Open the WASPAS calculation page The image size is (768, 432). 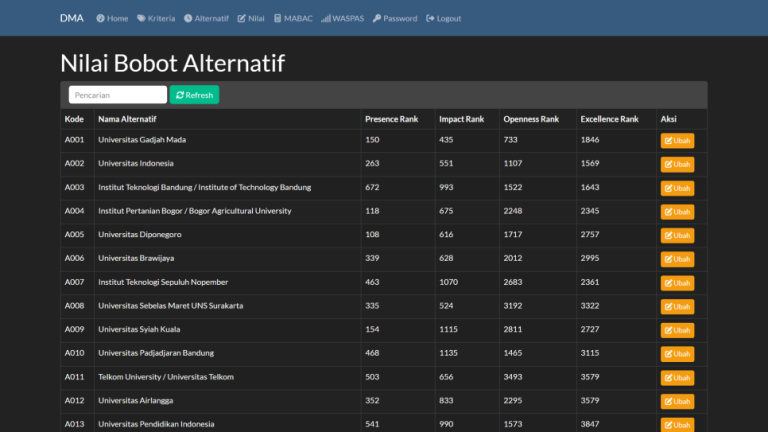coord(342,18)
